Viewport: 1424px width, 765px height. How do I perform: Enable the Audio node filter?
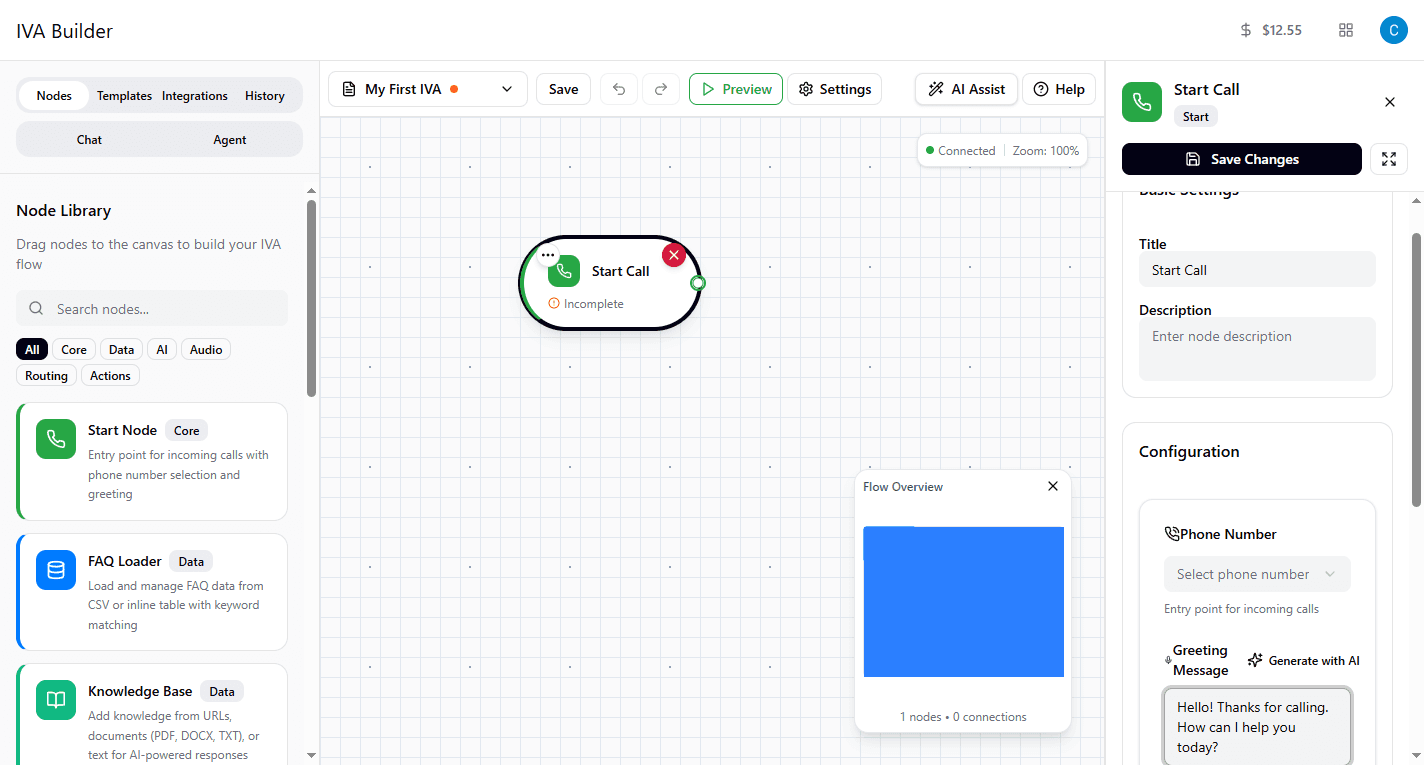click(205, 349)
